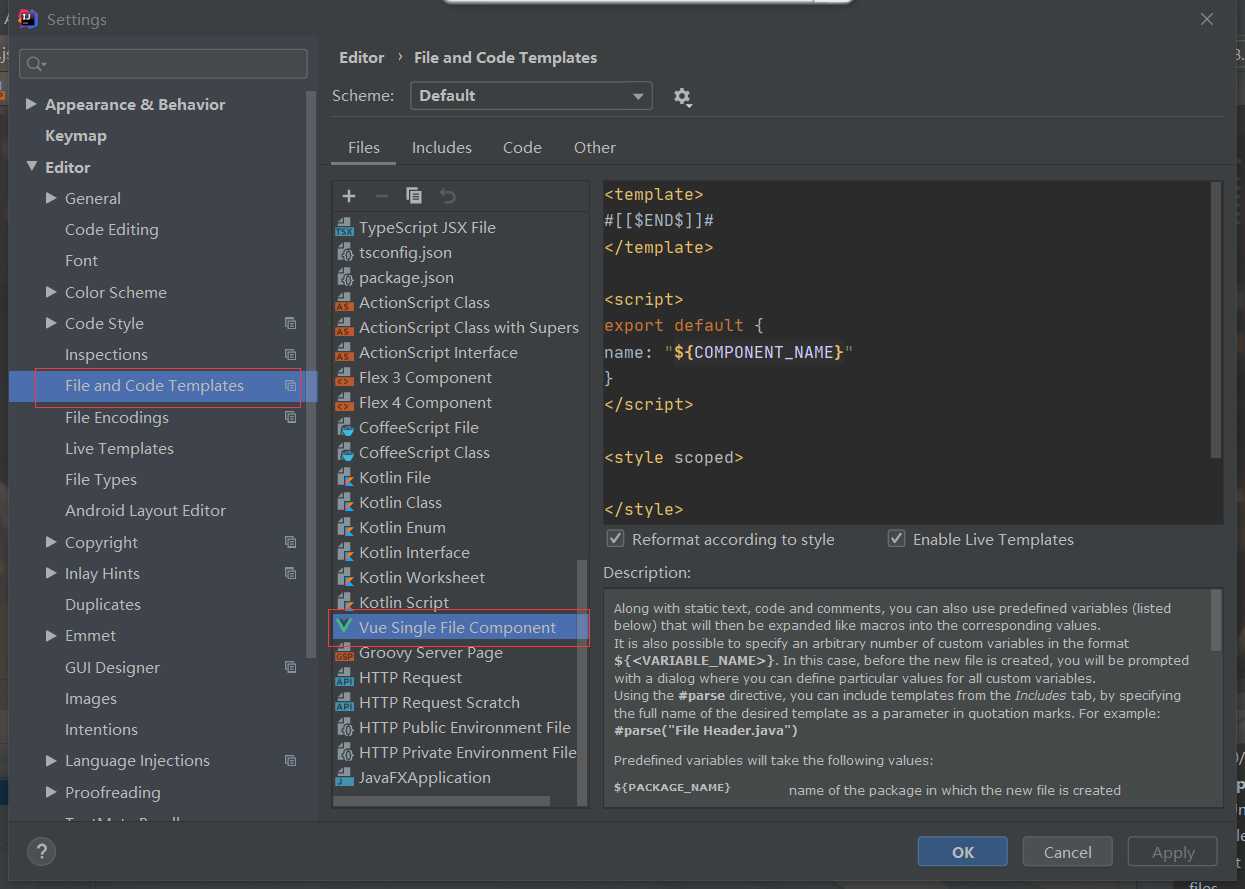Click the ActionScript Interface icon
1245x889 pixels.
point(344,352)
